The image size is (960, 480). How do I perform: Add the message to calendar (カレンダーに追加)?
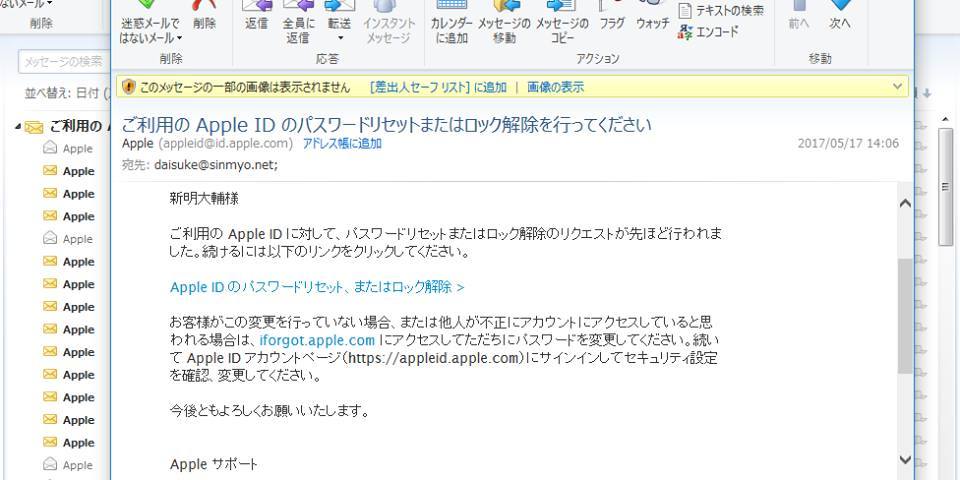click(452, 22)
